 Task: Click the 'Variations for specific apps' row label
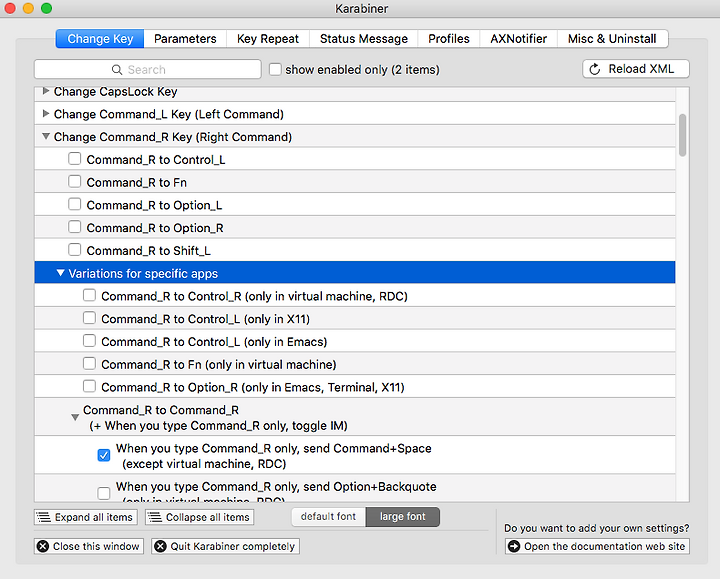point(143,274)
